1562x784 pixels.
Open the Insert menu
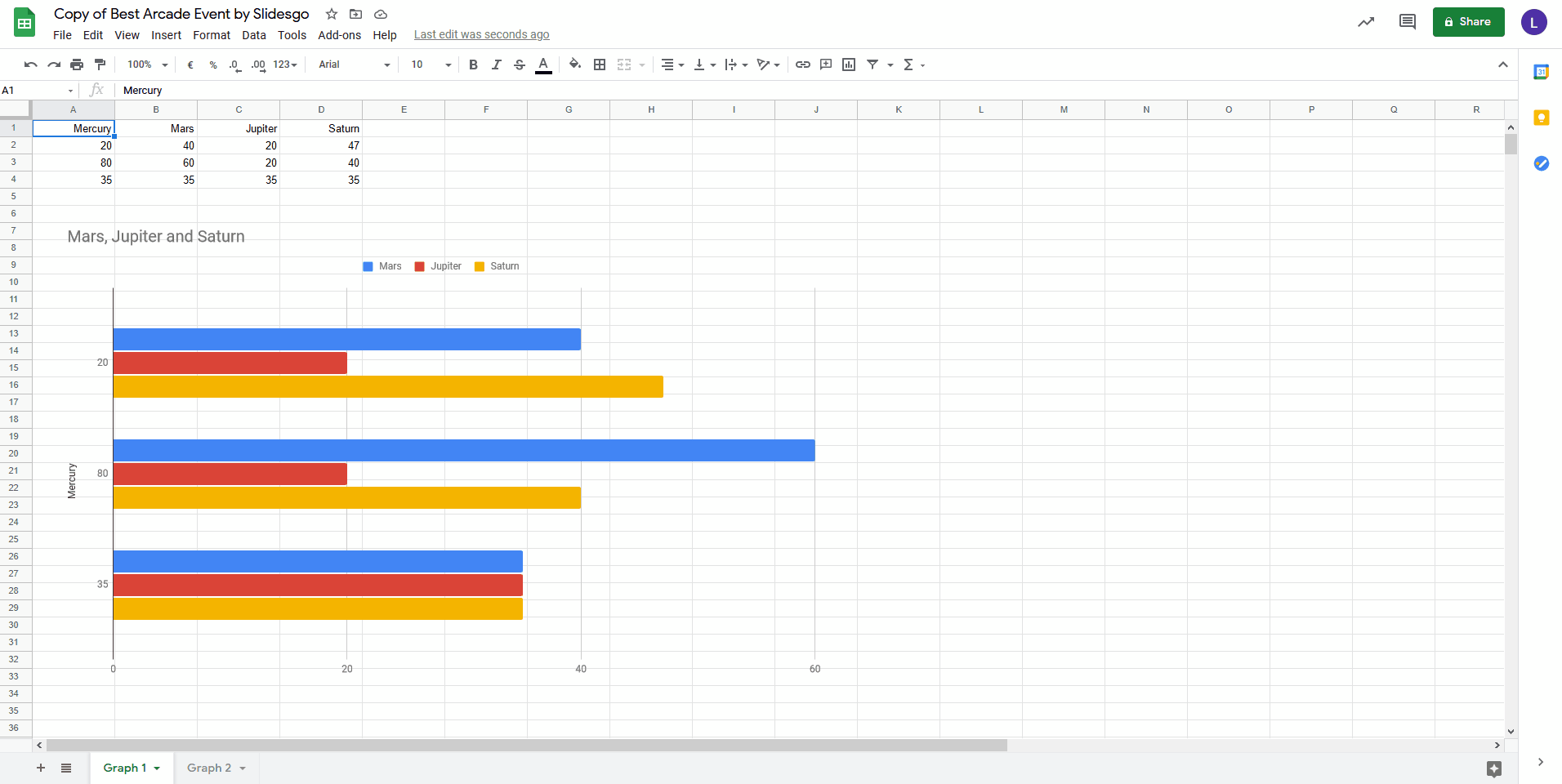point(166,35)
